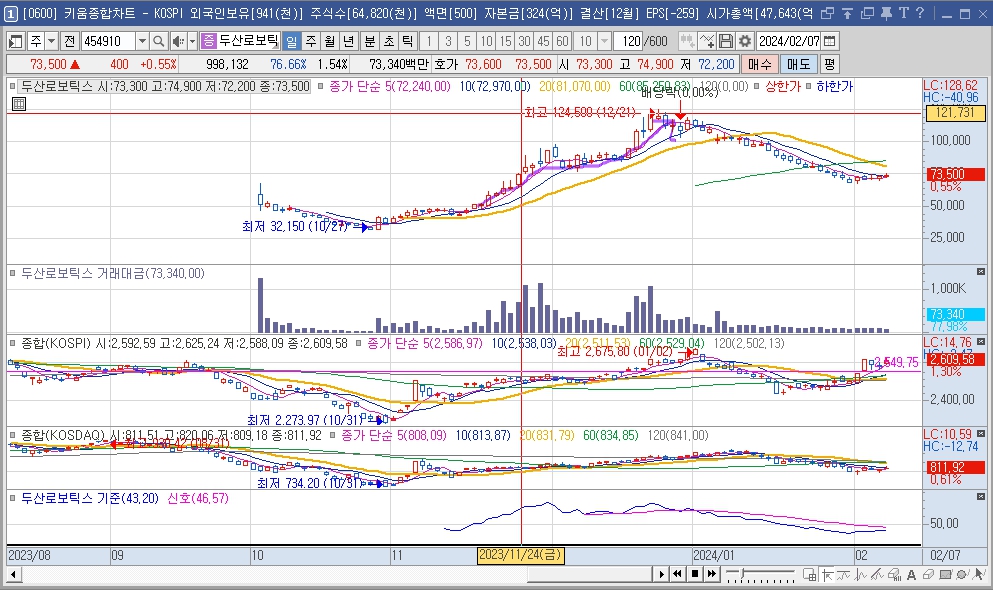Click the fast-forward double-arrow control

pos(712,574)
